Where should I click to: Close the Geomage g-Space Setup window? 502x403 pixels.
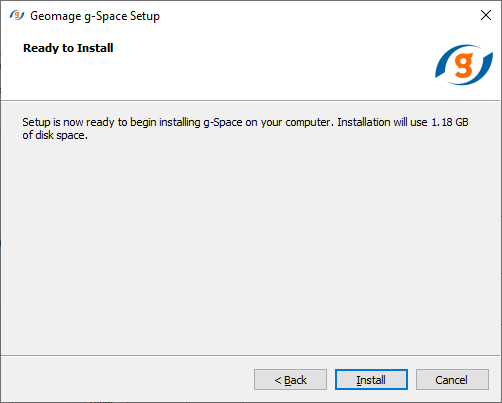[486, 15]
